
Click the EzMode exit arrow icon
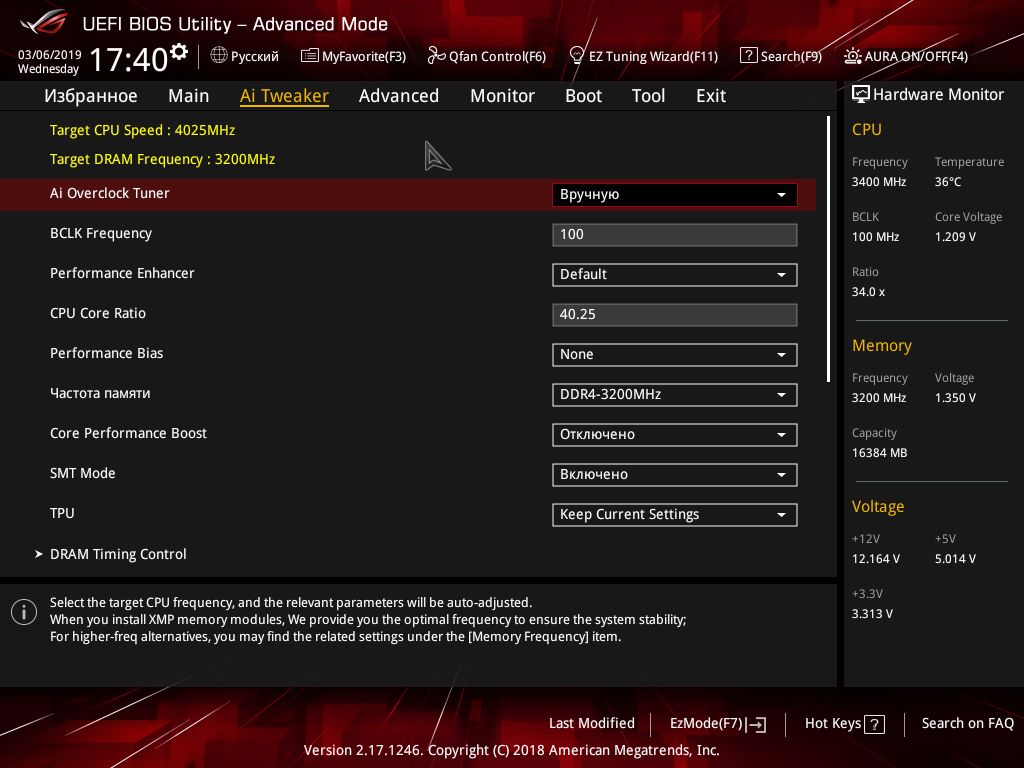[x=757, y=724]
